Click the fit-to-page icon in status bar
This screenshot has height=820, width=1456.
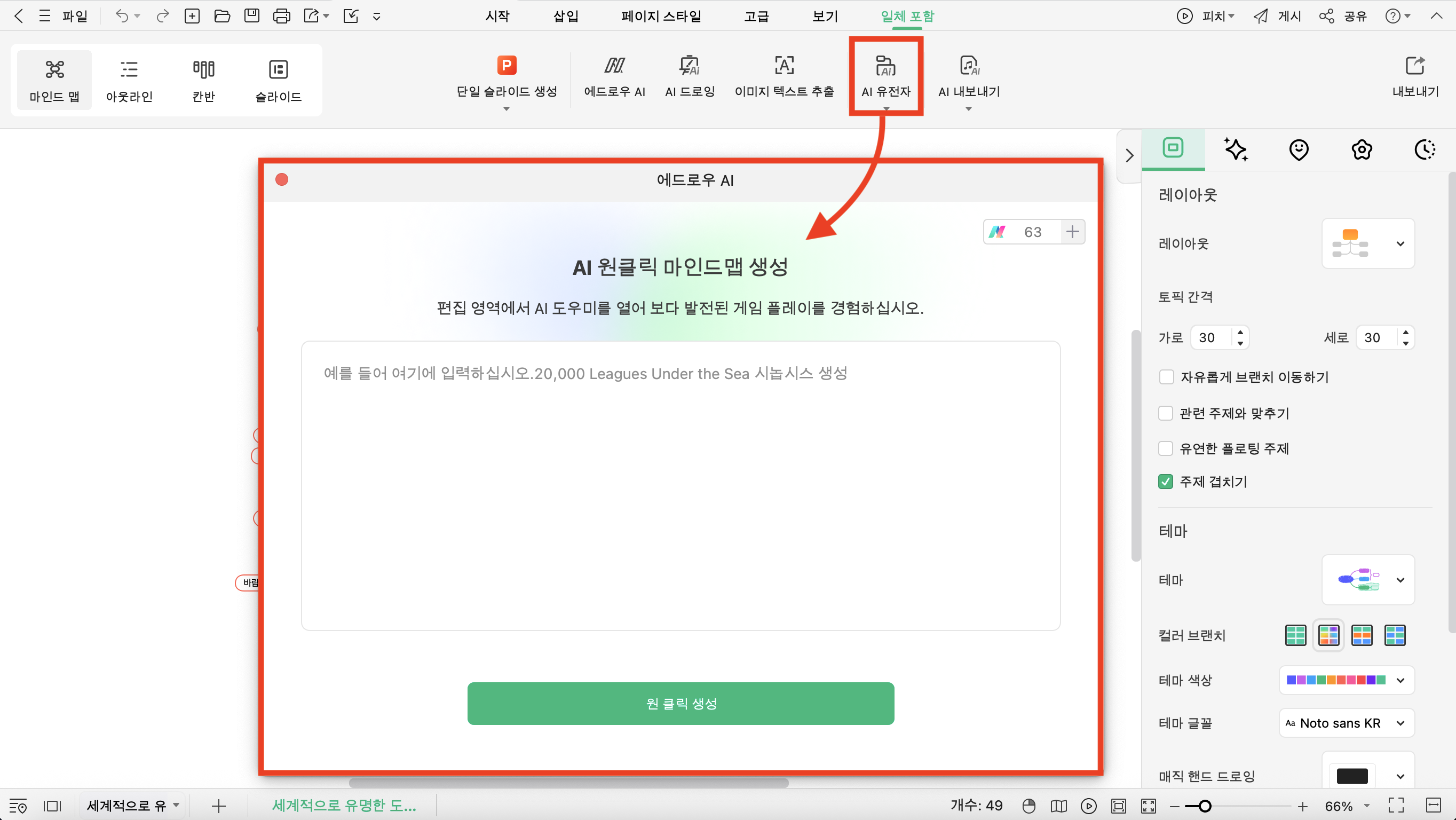(1118, 805)
